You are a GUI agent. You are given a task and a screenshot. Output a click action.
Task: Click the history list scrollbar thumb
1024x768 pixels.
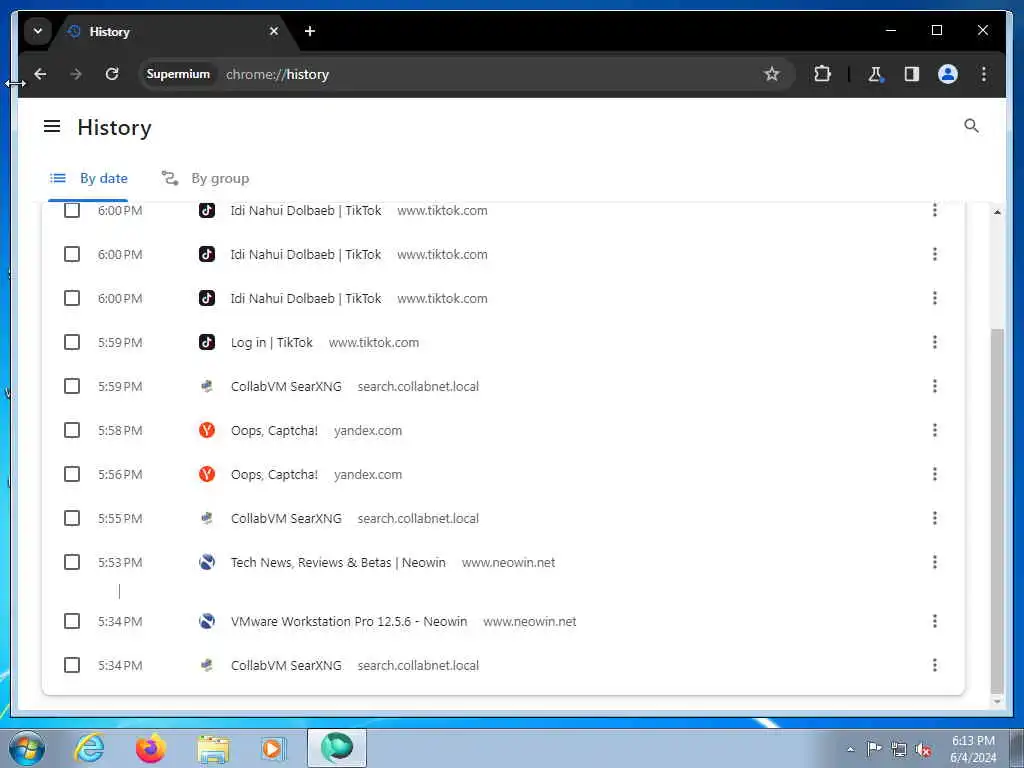tap(997, 509)
